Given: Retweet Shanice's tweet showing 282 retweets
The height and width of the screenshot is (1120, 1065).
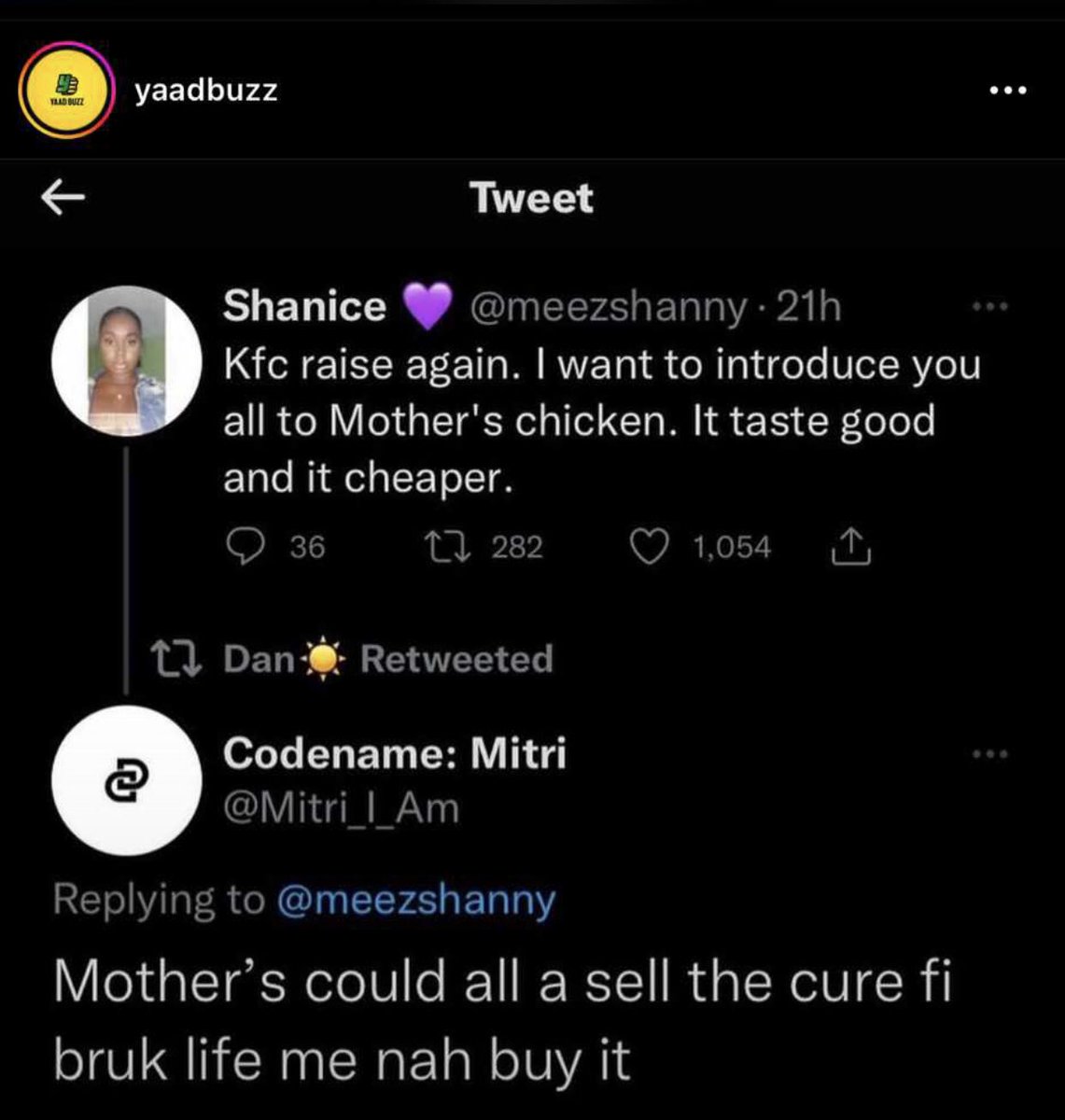Looking at the screenshot, I should pos(442,547).
